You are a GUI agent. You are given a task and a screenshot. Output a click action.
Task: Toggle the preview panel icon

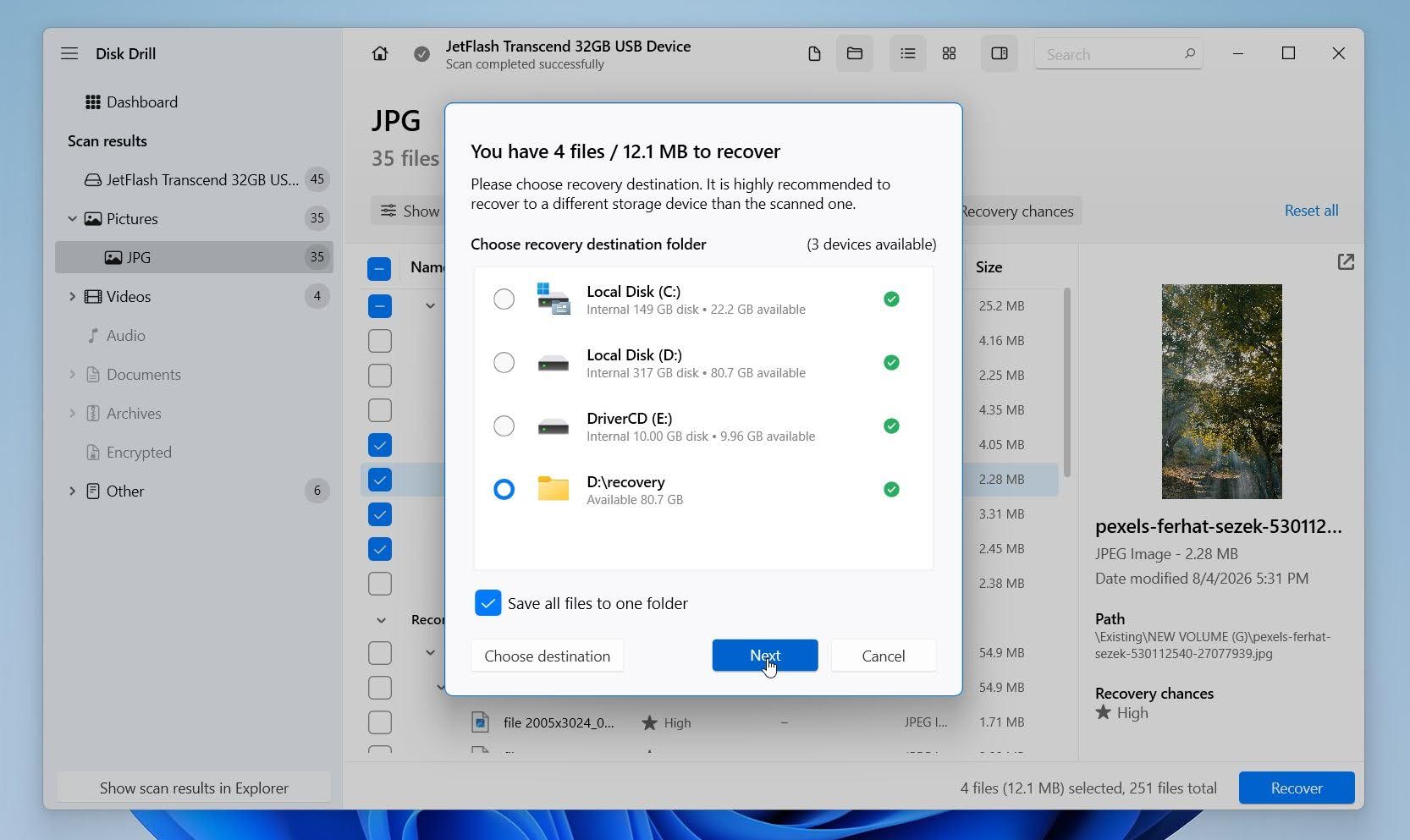tap(1000, 53)
